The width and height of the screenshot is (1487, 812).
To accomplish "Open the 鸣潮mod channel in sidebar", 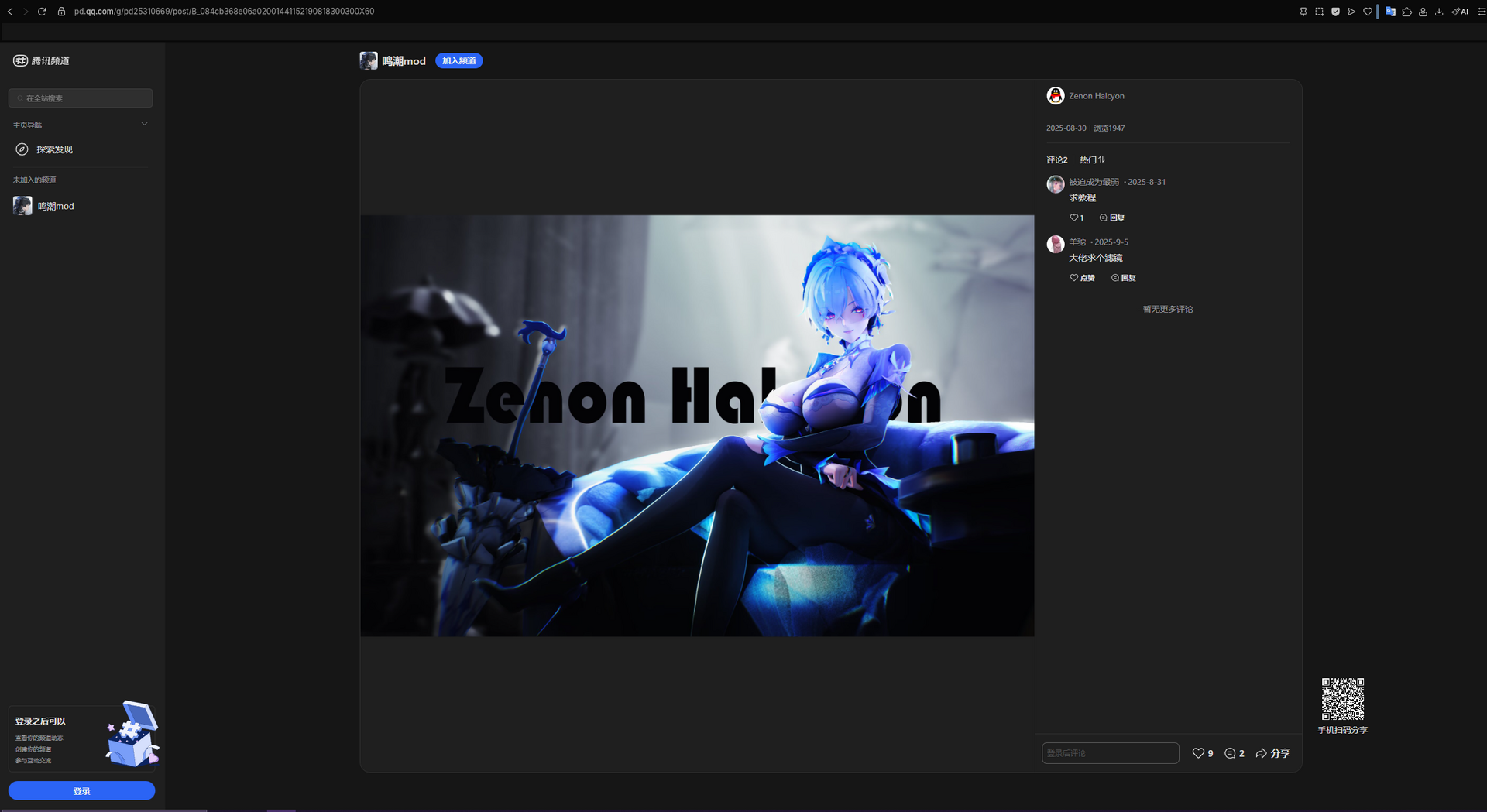I will (81, 206).
